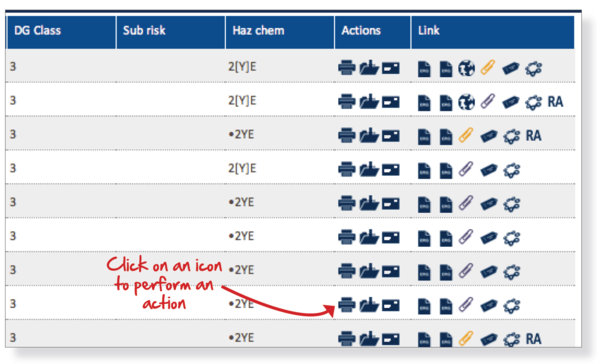The width and height of the screenshot is (597, 364).
Task: Click the DG Class column header
Action: point(61,32)
